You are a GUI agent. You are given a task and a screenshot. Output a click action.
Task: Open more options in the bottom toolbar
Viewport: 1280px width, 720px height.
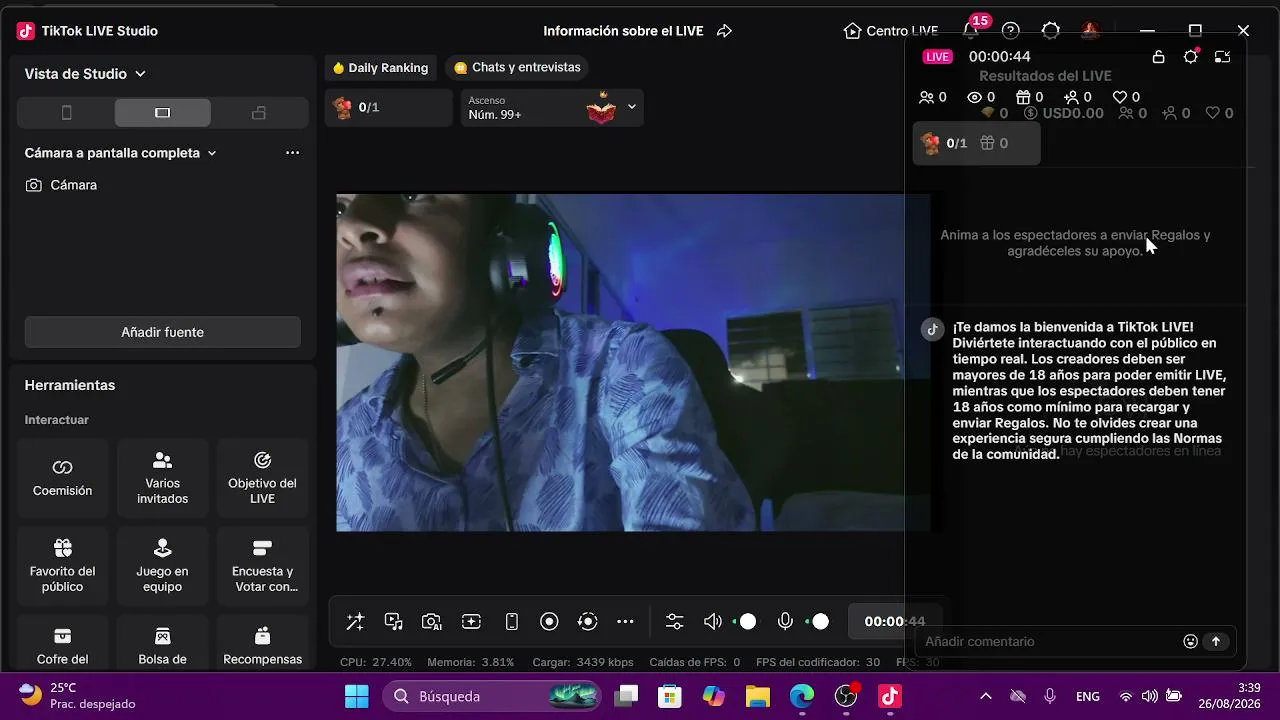click(625, 622)
